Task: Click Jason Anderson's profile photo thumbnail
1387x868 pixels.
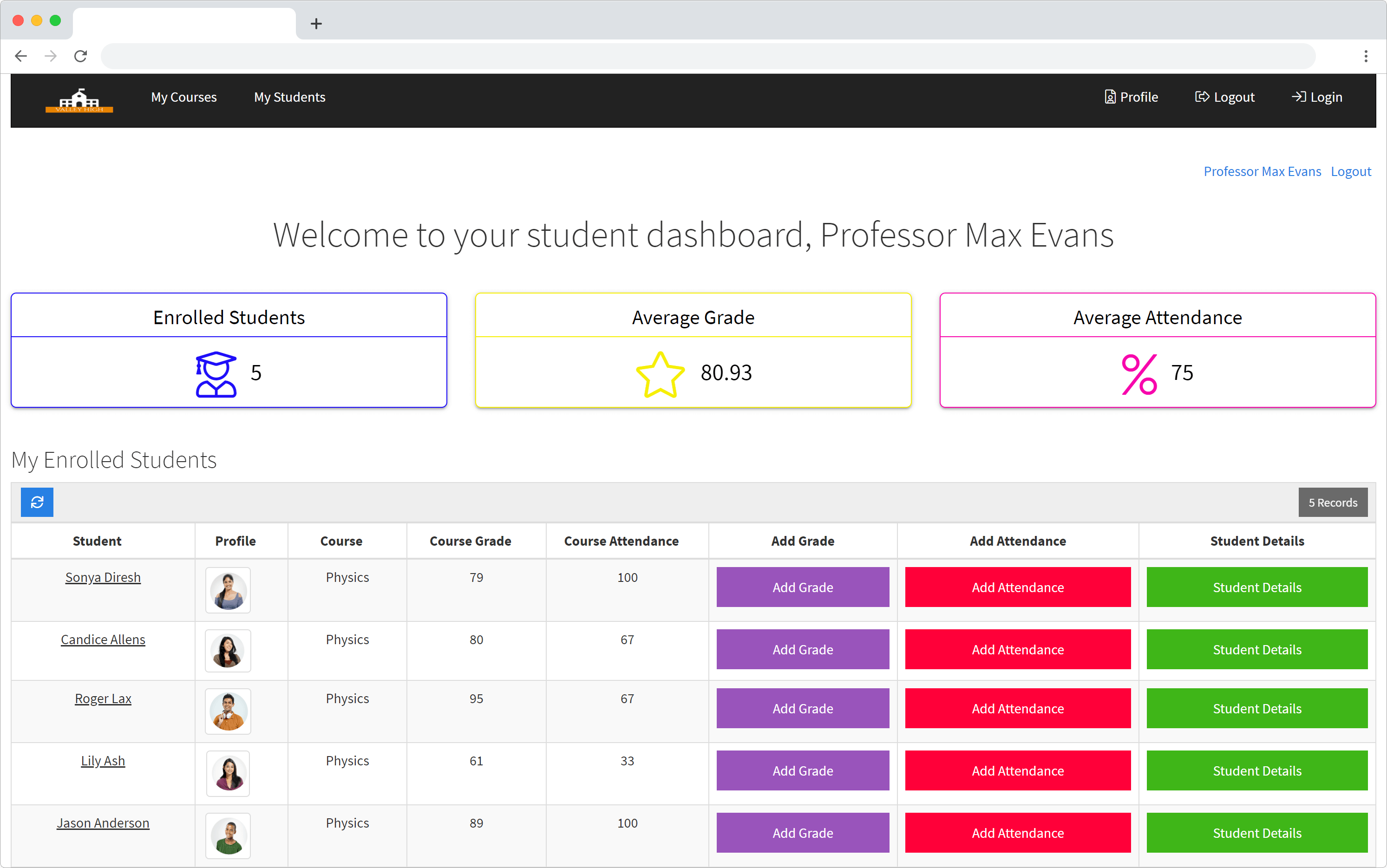Action: tap(228, 835)
